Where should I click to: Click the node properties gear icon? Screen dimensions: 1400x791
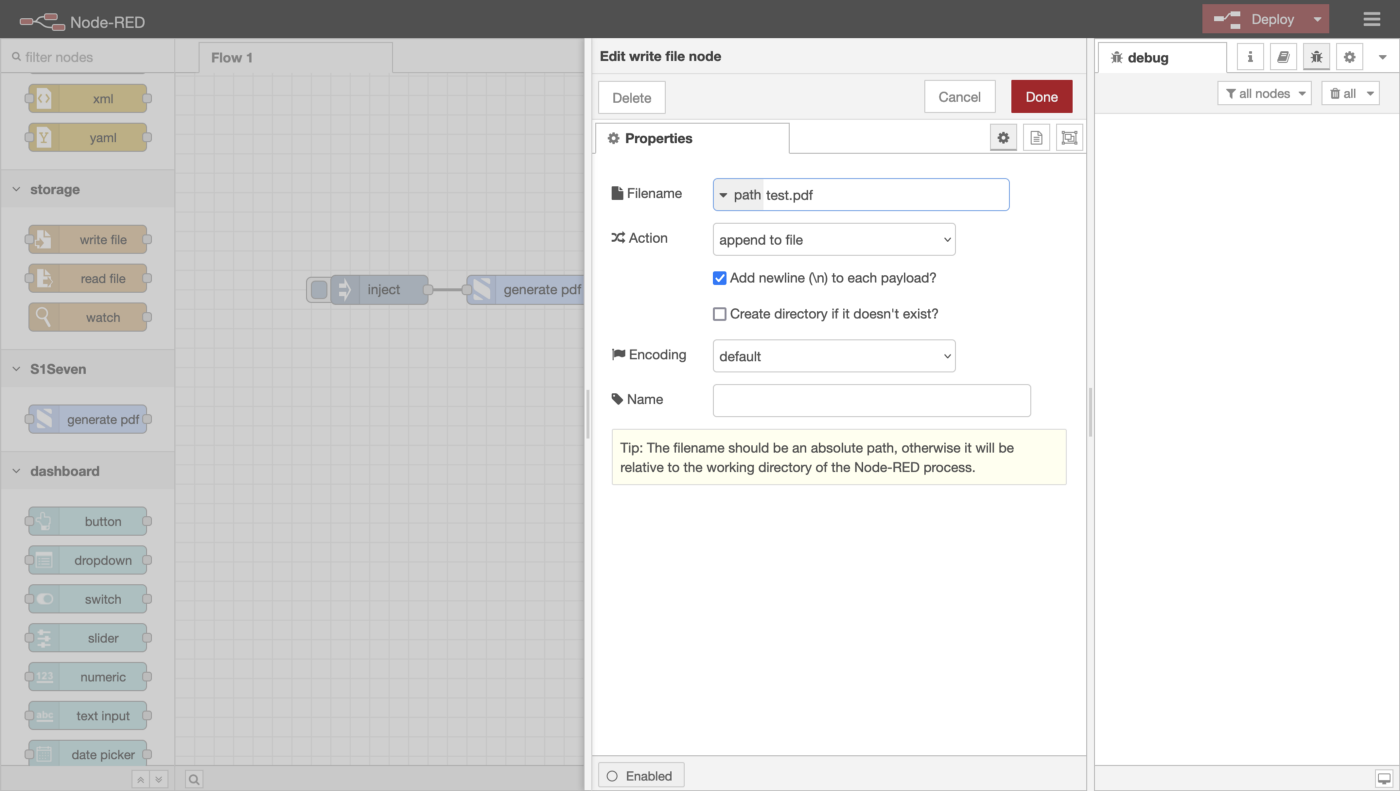[1003, 138]
